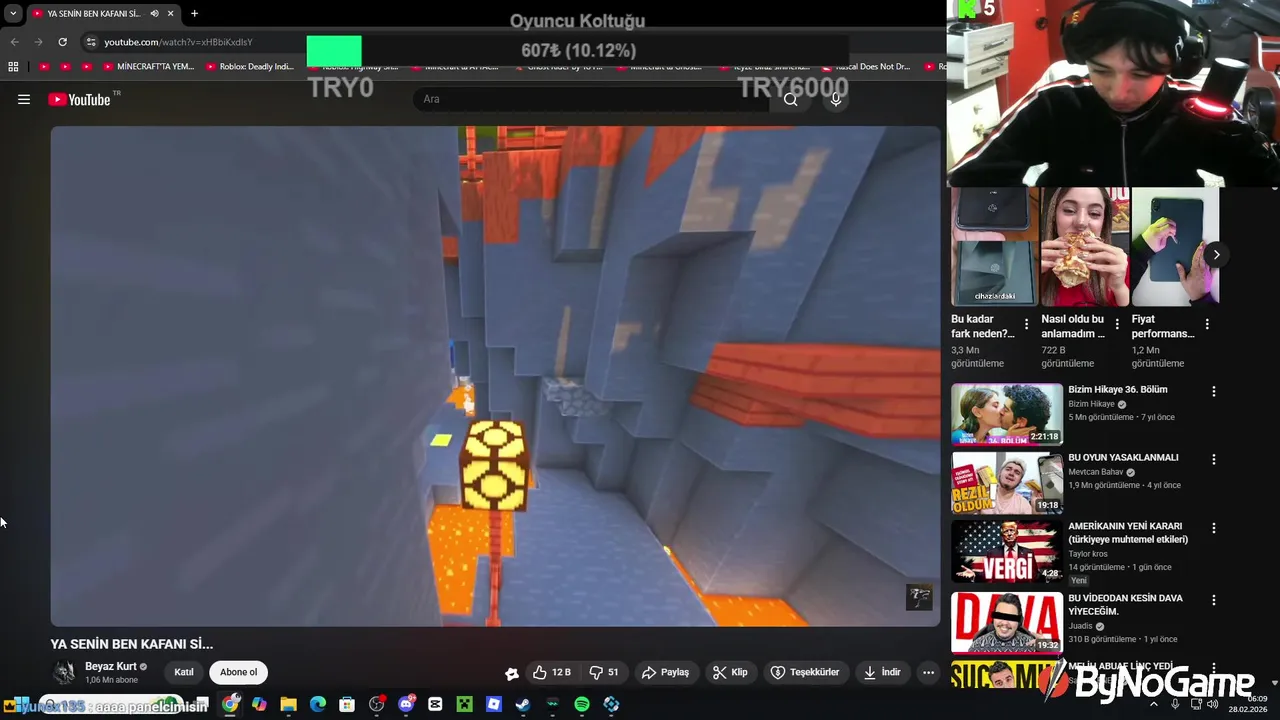Open options for BU OYUN YASAKLANMALI
The image size is (1280, 720).
(1214, 460)
